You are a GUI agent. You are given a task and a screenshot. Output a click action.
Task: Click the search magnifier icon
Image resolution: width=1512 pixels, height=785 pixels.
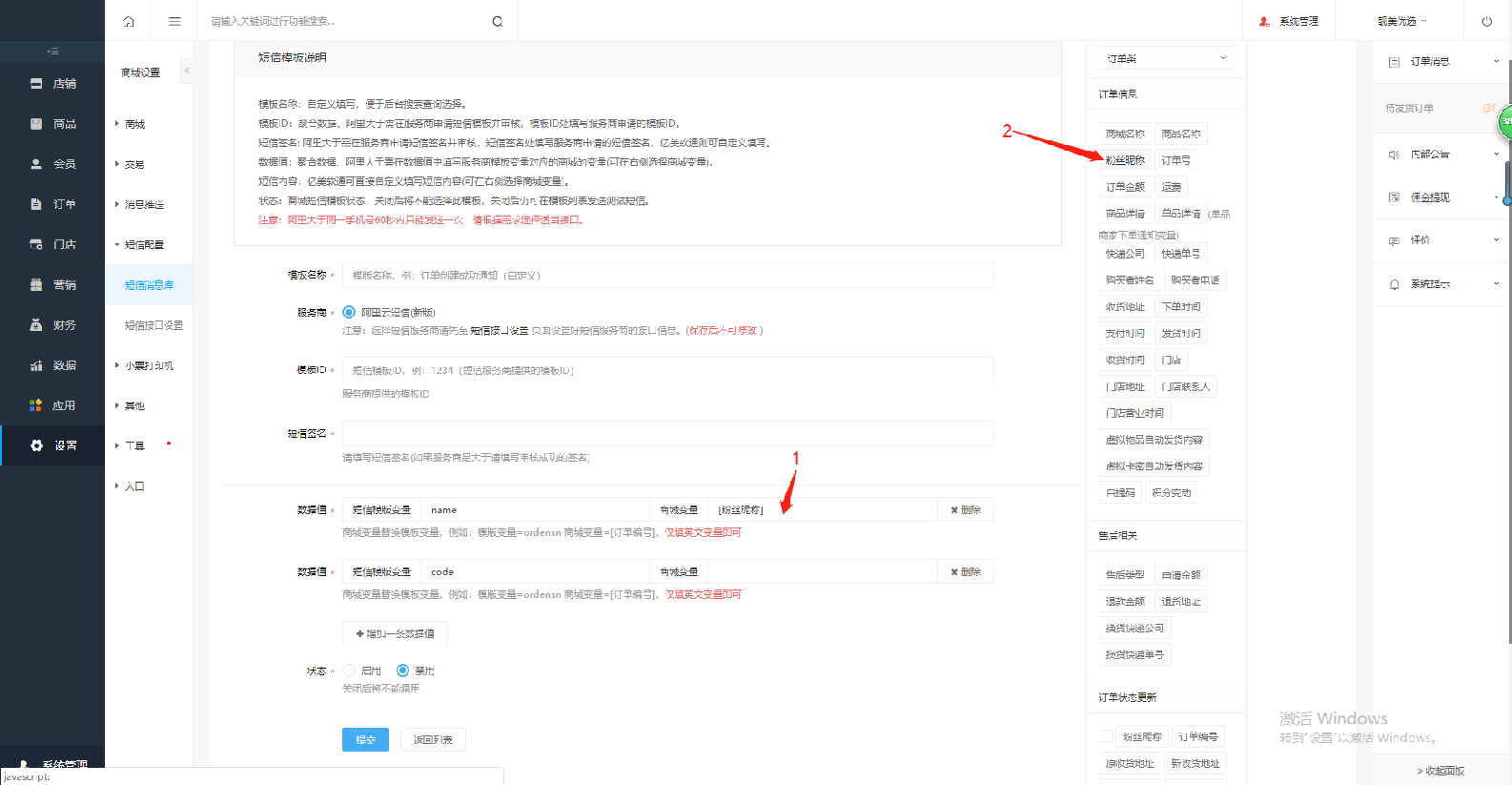point(498,21)
